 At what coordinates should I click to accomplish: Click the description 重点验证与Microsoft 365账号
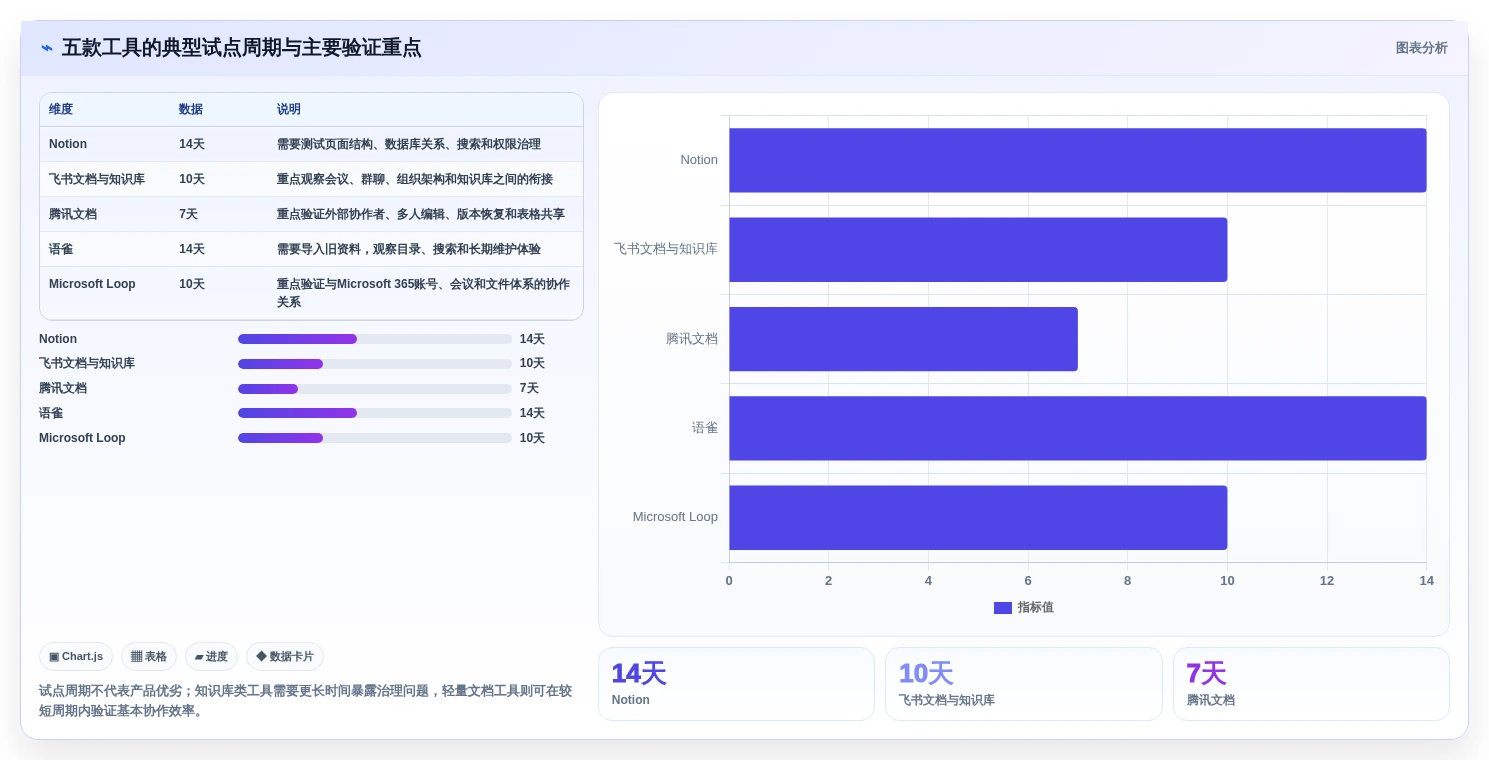(424, 293)
